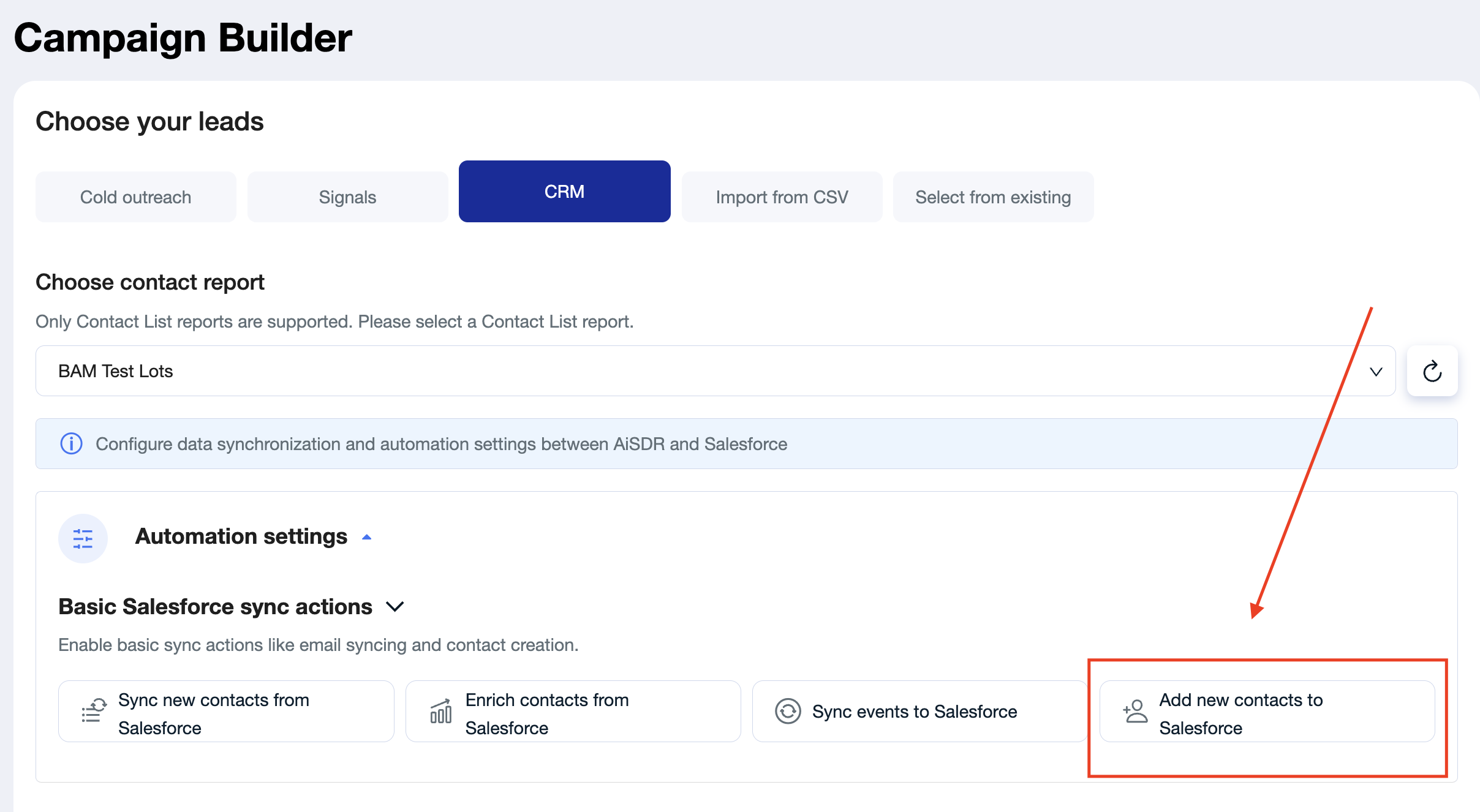The image size is (1480, 812).
Task: Enable Sync events to Salesforce
Action: tap(920, 711)
